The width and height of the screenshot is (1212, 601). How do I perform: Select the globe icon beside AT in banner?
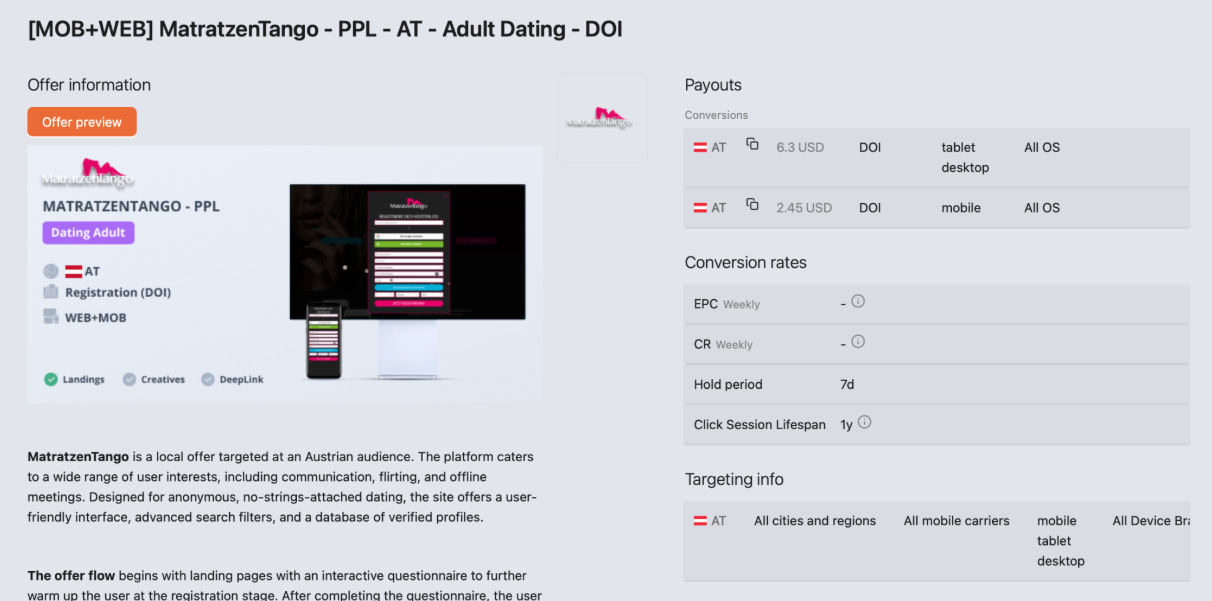click(x=51, y=271)
